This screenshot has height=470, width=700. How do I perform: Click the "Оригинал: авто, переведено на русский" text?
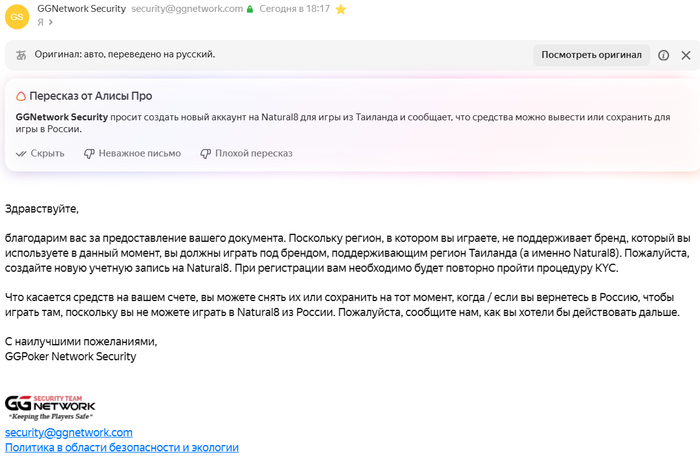[x=125, y=55]
